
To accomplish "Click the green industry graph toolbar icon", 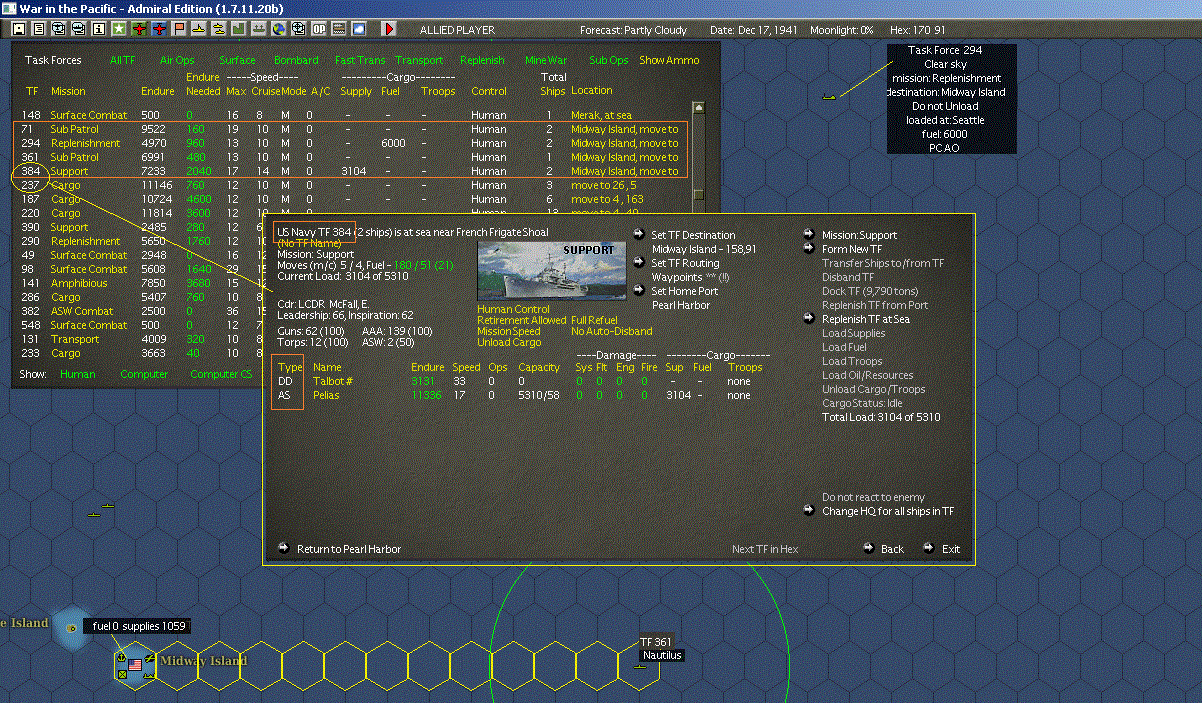I will click(238, 29).
